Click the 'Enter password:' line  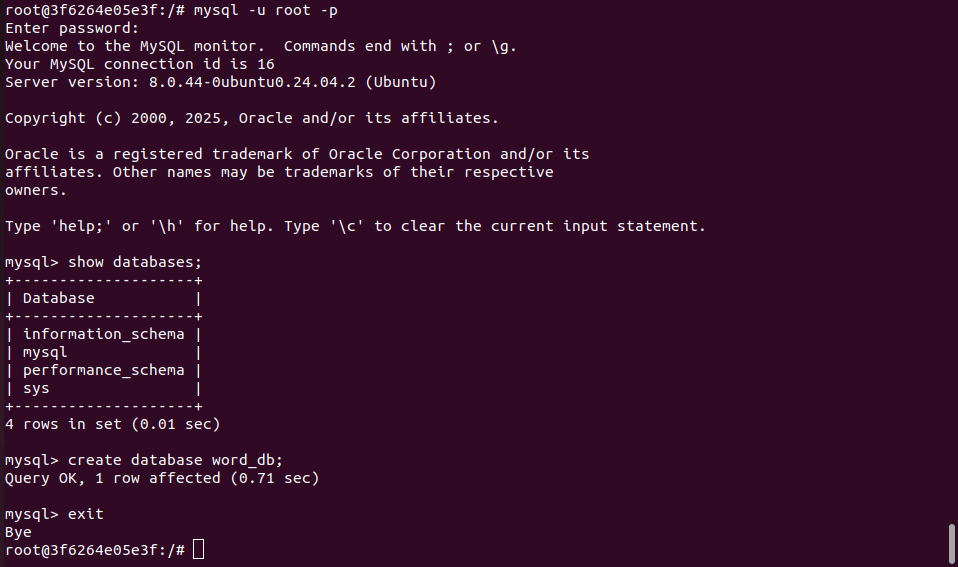click(72, 28)
